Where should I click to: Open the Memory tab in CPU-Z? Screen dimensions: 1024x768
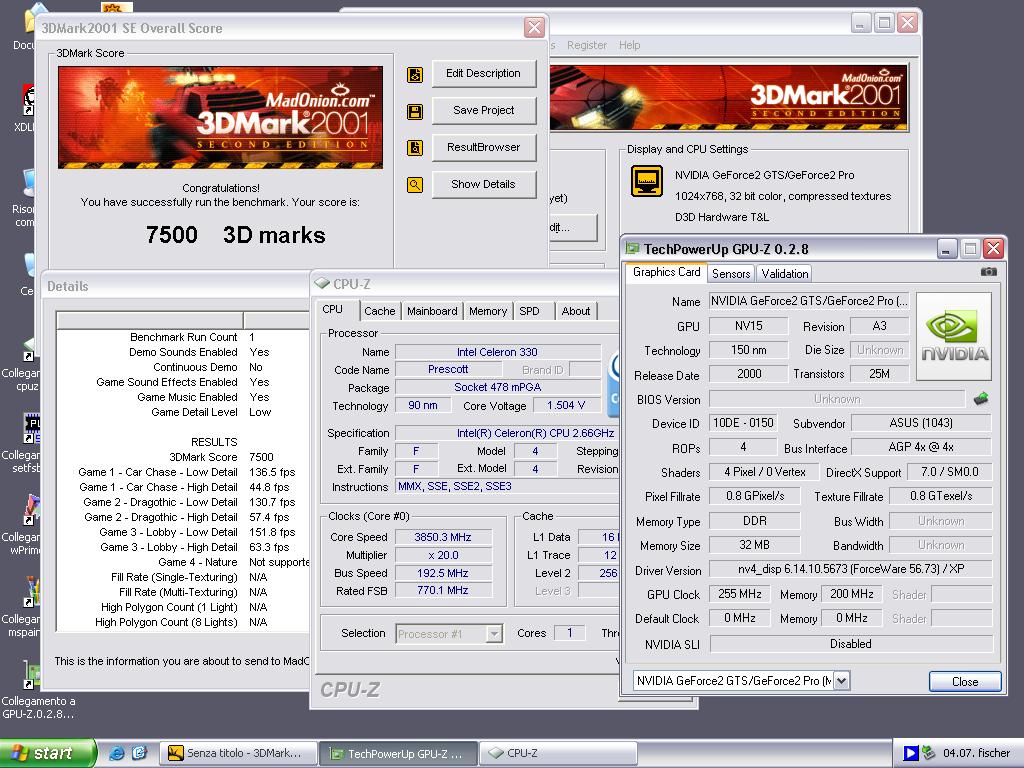(487, 311)
